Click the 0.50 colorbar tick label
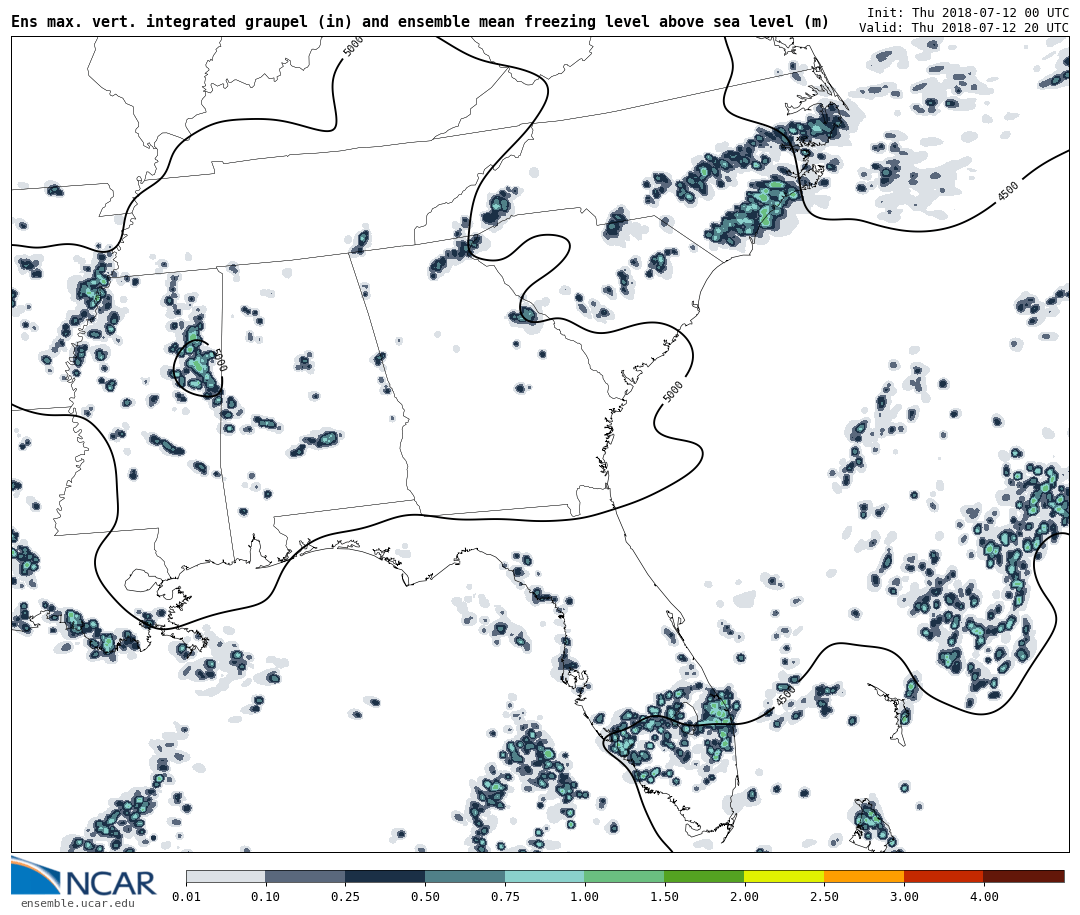 point(425,896)
